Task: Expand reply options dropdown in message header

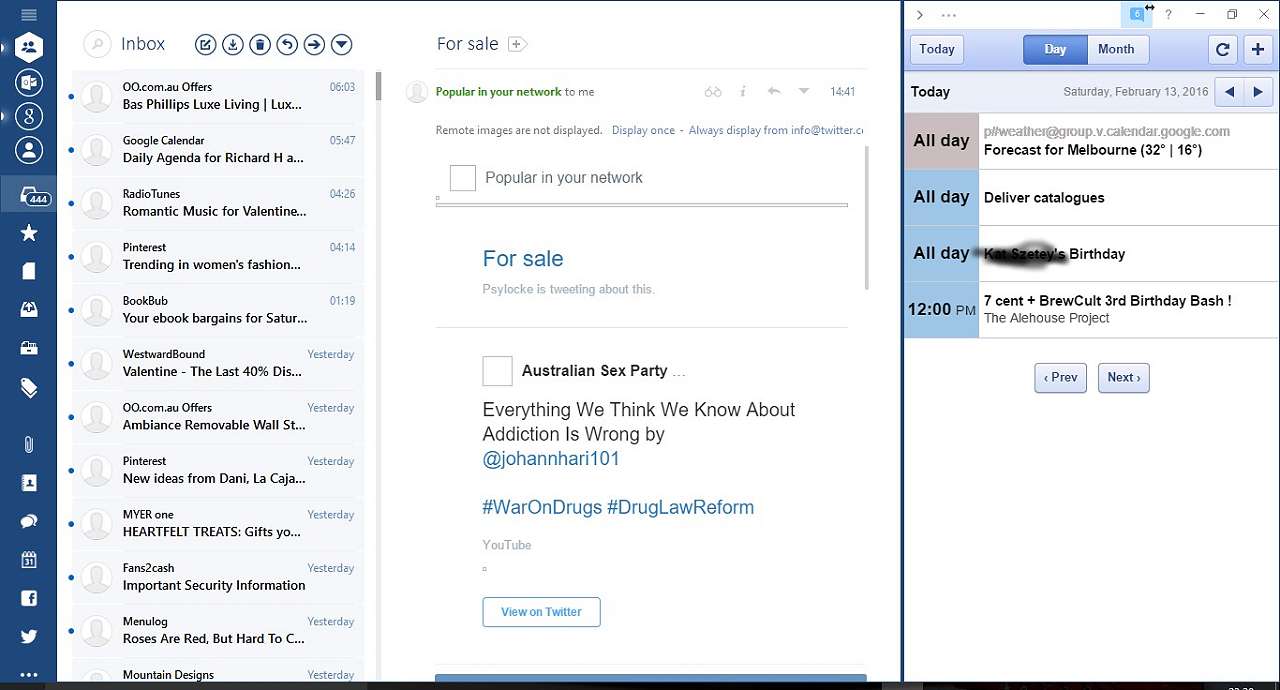Action: tap(803, 91)
